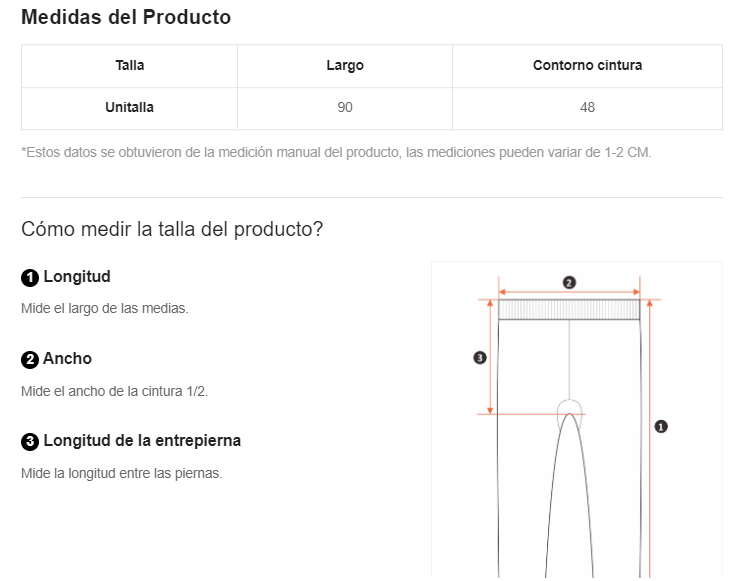Click the Mide el ancho de la cintura text
This screenshot has width=731, height=581.
click(114, 390)
